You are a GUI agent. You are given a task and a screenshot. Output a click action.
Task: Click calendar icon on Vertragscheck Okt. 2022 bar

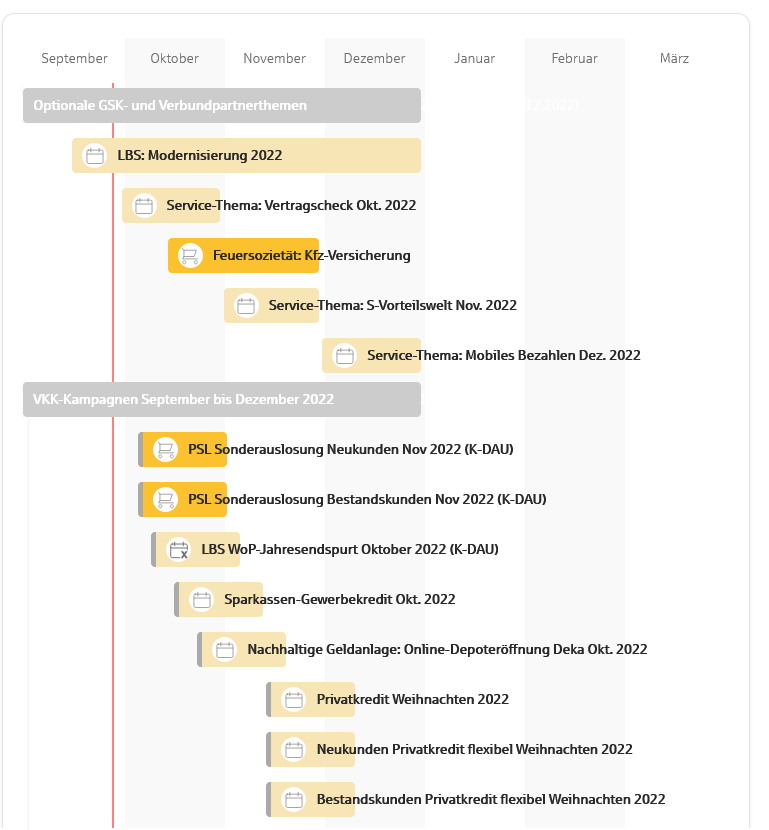[x=145, y=206]
